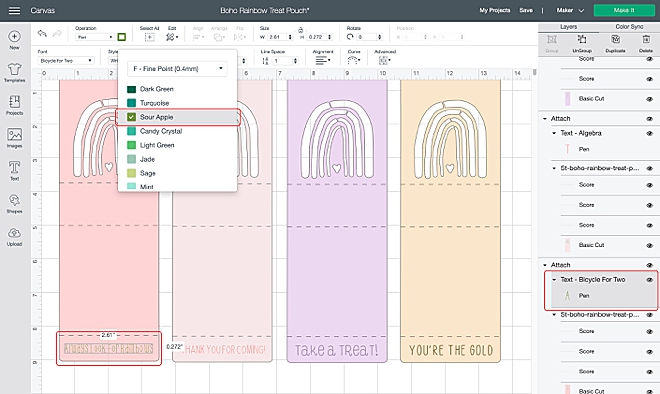660x394 pixels.
Task: Click the Delete layer icon
Action: click(x=646, y=40)
